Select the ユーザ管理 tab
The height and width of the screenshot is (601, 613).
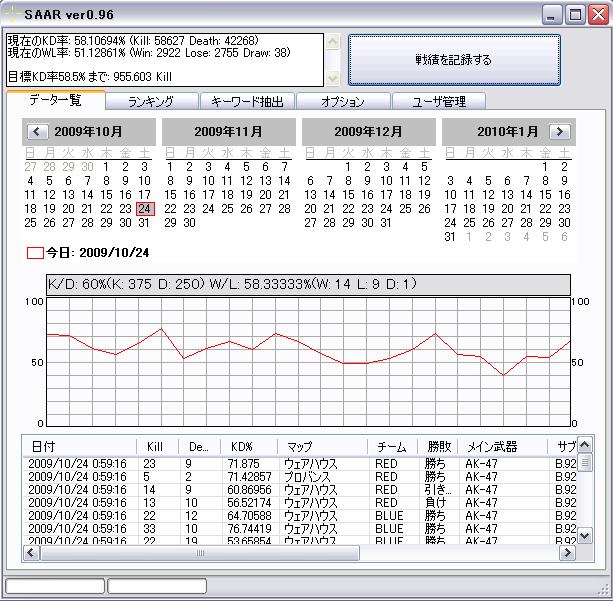click(x=439, y=102)
